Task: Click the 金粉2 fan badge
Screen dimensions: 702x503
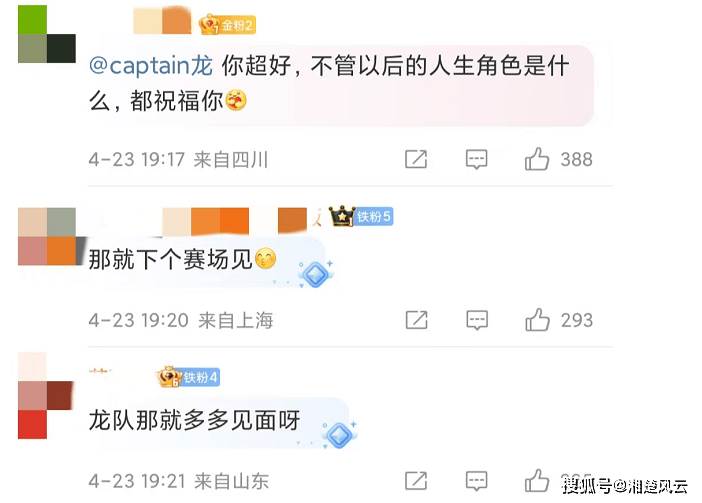Action: 227,25
